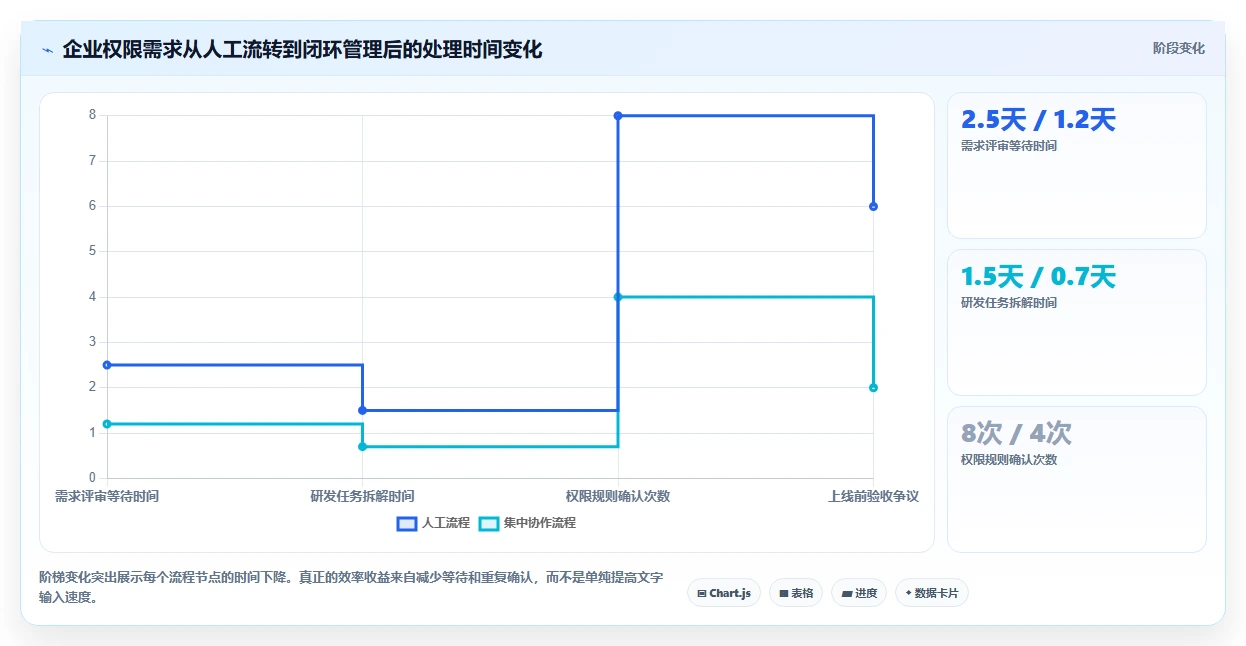The image size is (1246, 646).
Task: Open the 8次 / 4次 stat card
Action: click(1077, 479)
